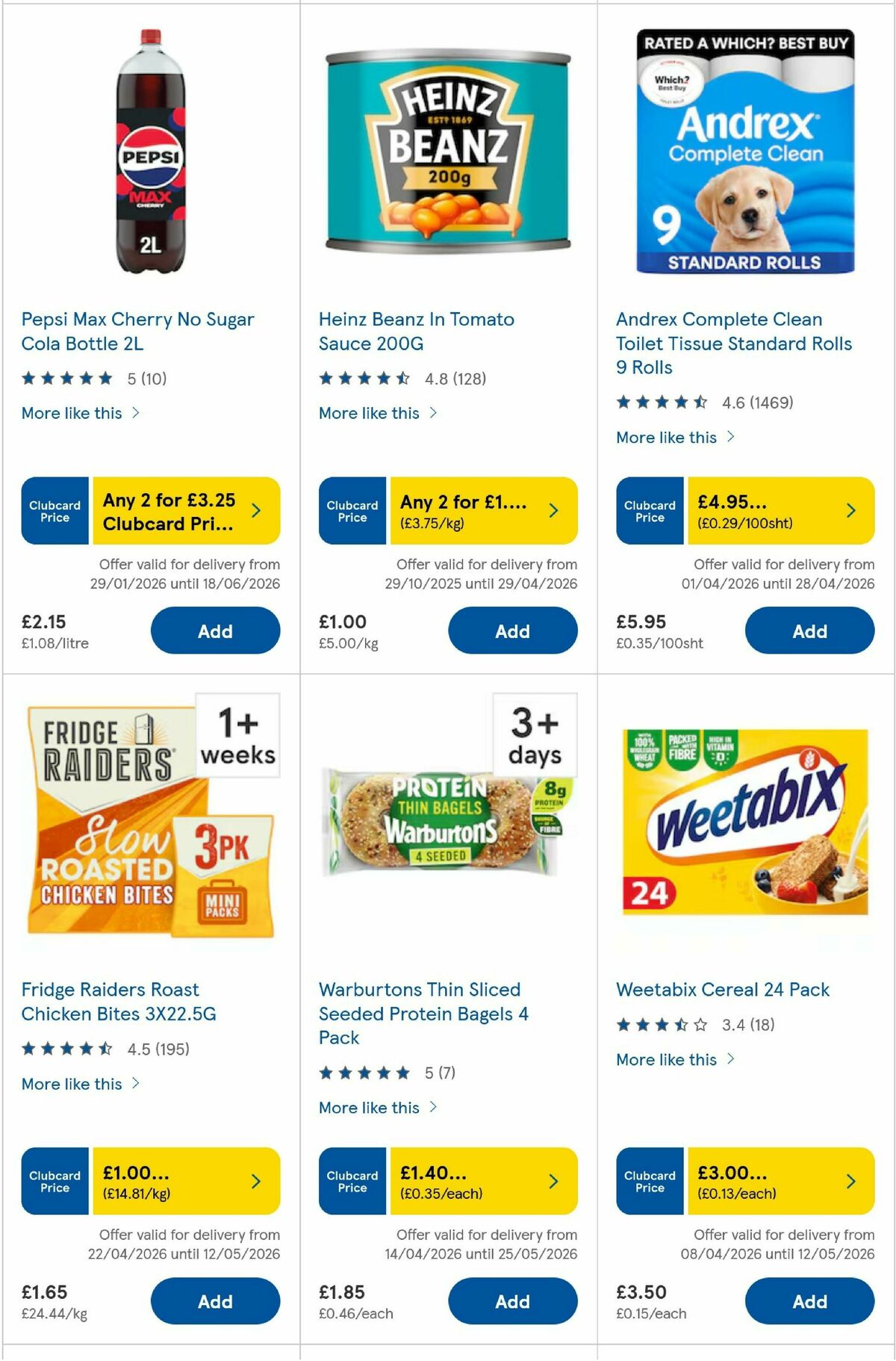Expand the Any 2 for £3.25 offer chevron
Image resolution: width=896 pixels, height=1361 pixels.
[x=255, y=510]
